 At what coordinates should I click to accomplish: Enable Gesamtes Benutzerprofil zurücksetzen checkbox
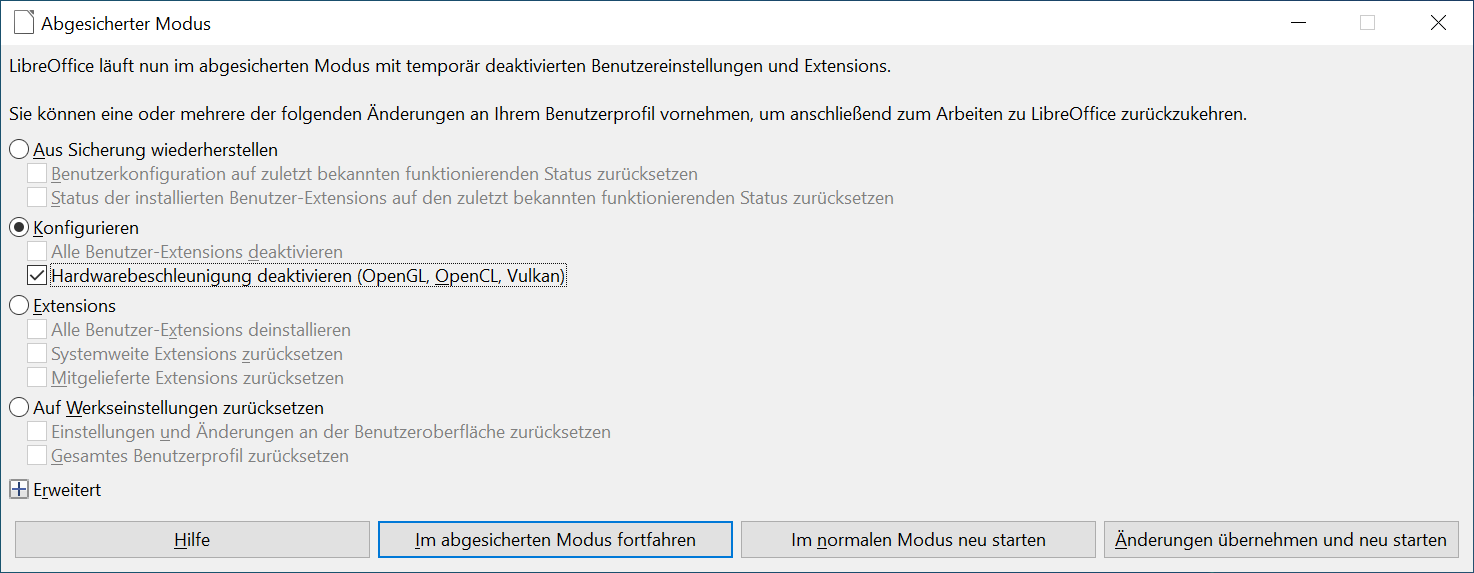point(37,456)
